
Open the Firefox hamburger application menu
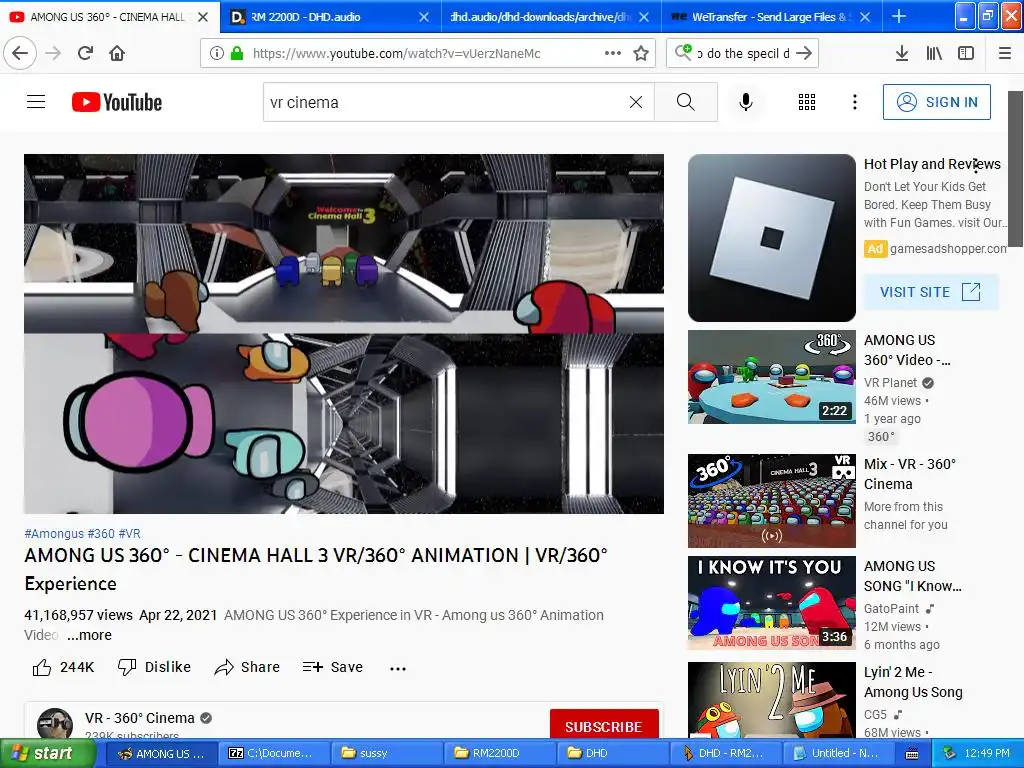(x=1005, y=54)
